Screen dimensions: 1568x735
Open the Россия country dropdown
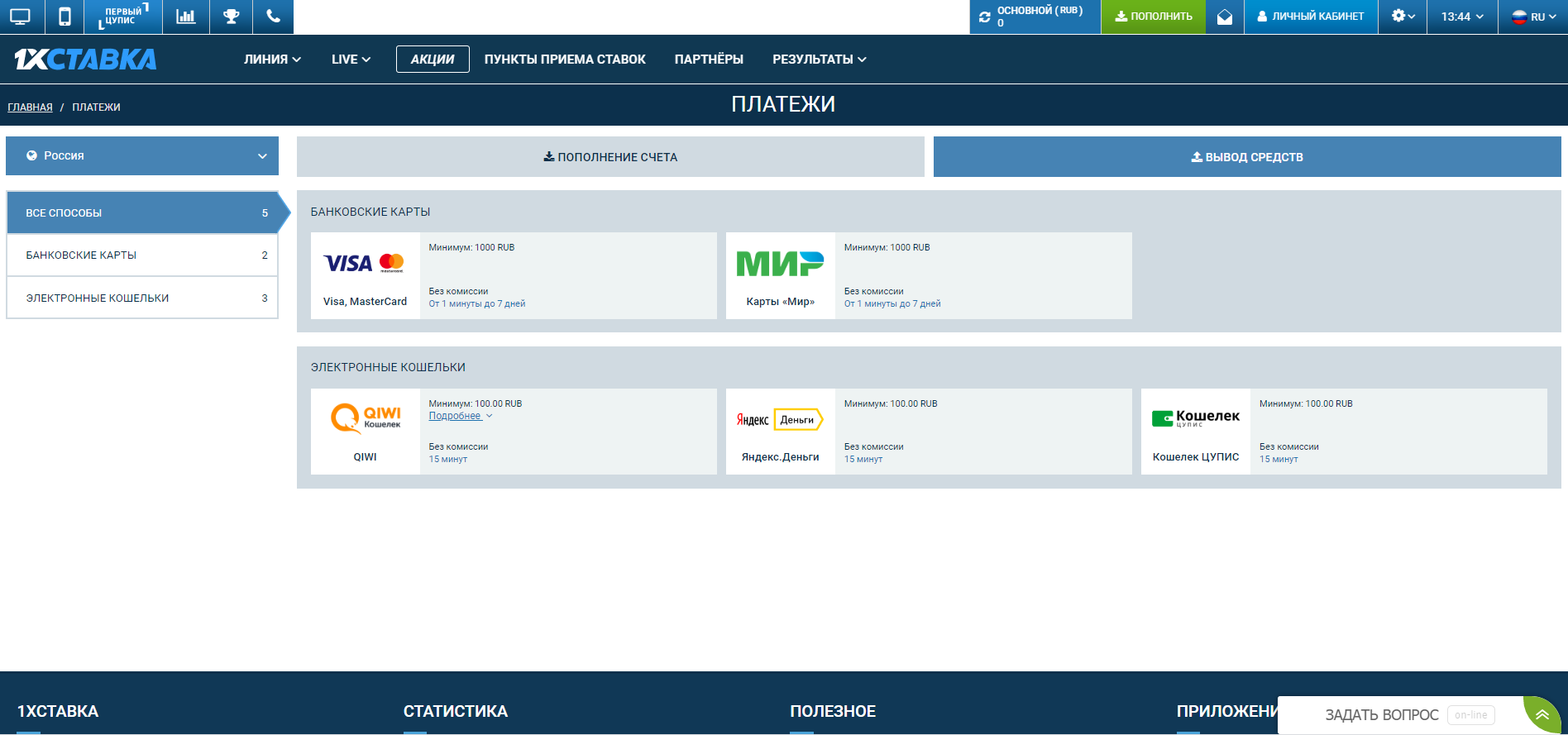(142, 156)
